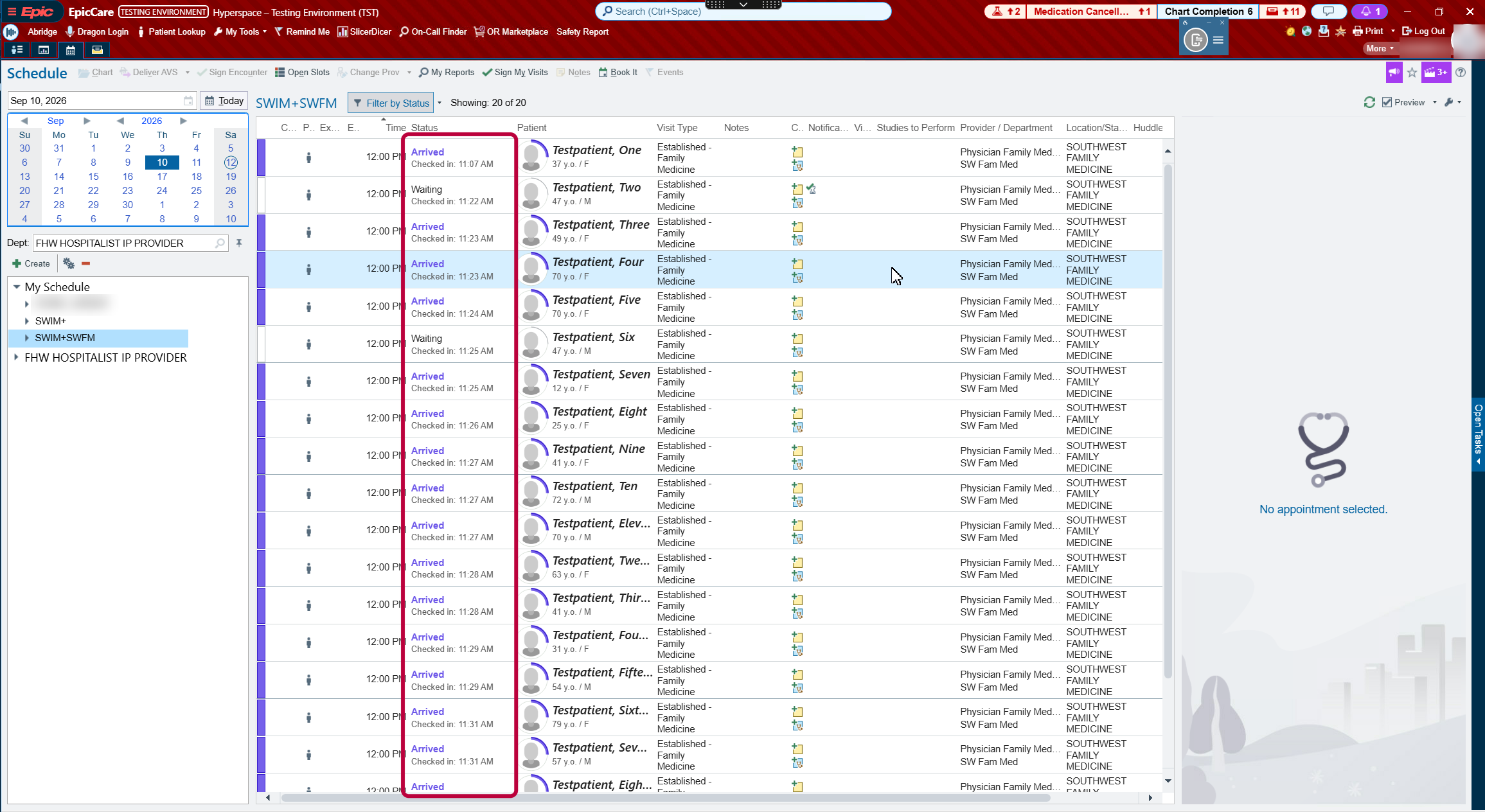This screenshot has width=1485, height=812.
Task: Open the Book It toolbar item
Action: pos(618,73)
